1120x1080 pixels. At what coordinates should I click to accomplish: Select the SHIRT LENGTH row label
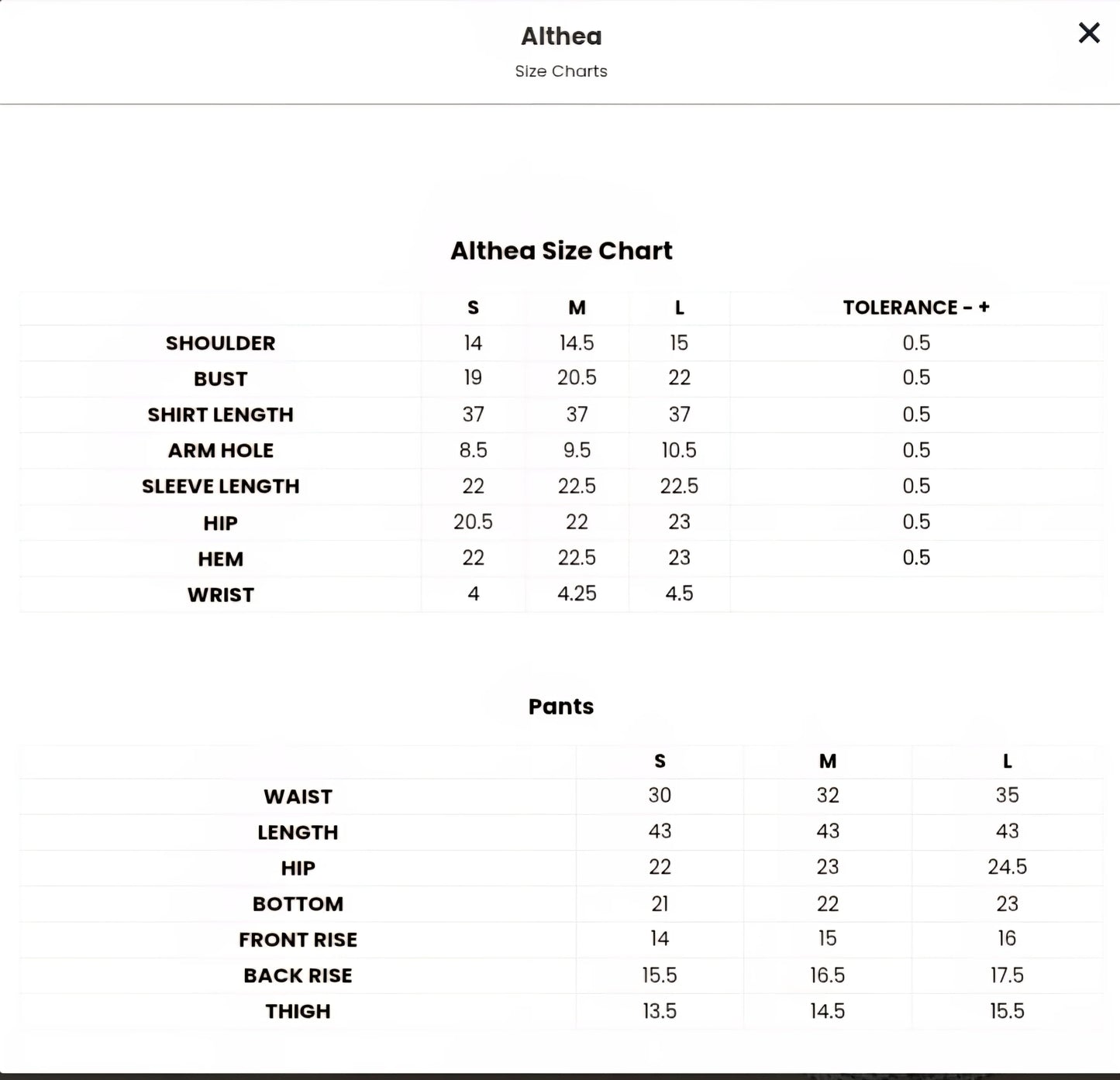pos(220,414)
